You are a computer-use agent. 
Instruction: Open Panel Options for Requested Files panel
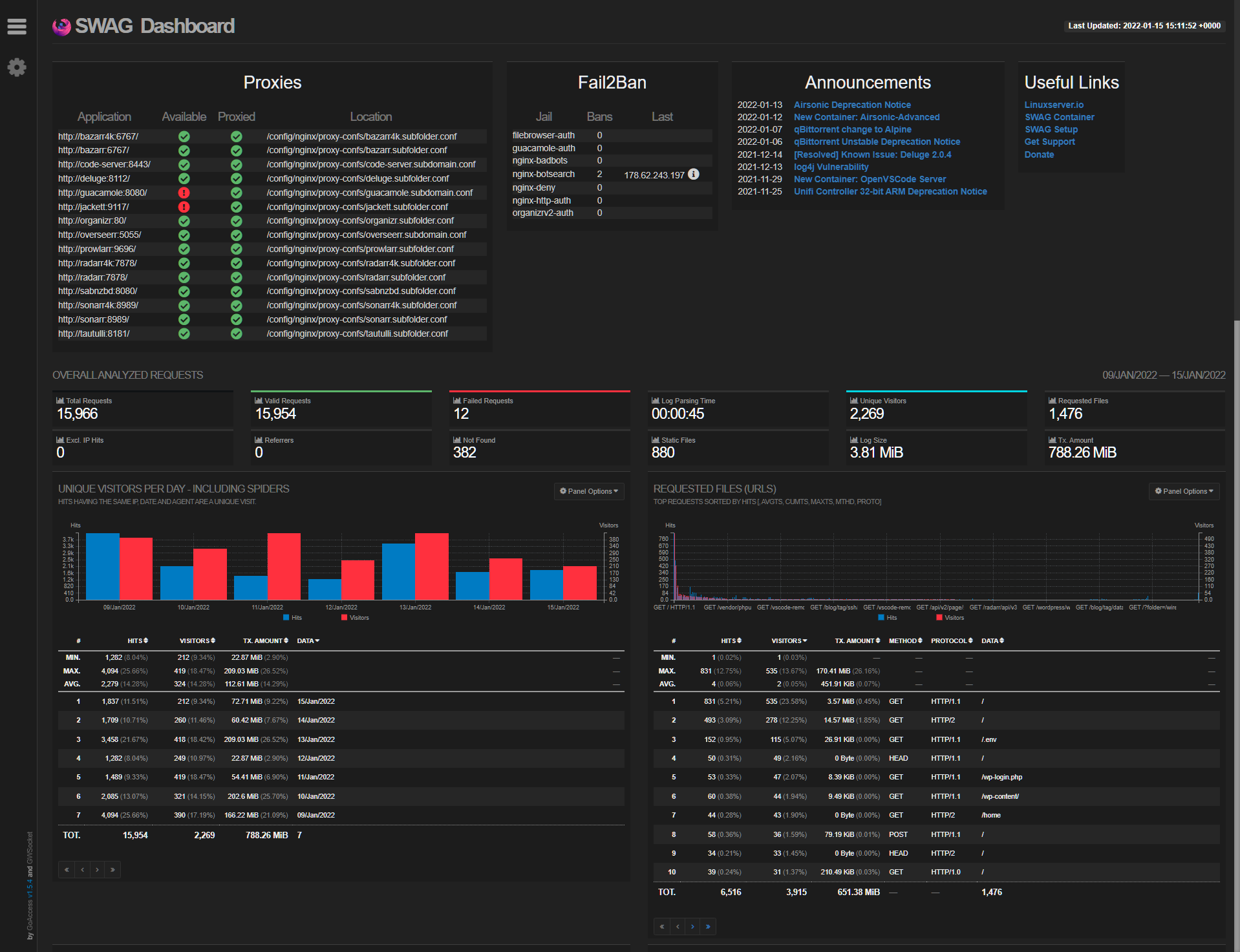[x=1184, y=491]
